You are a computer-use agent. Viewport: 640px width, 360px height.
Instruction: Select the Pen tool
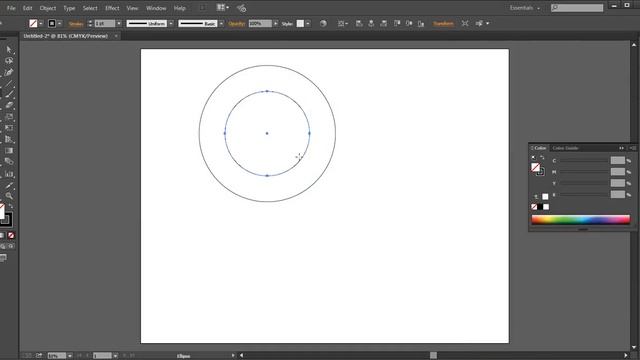(9, 72)
